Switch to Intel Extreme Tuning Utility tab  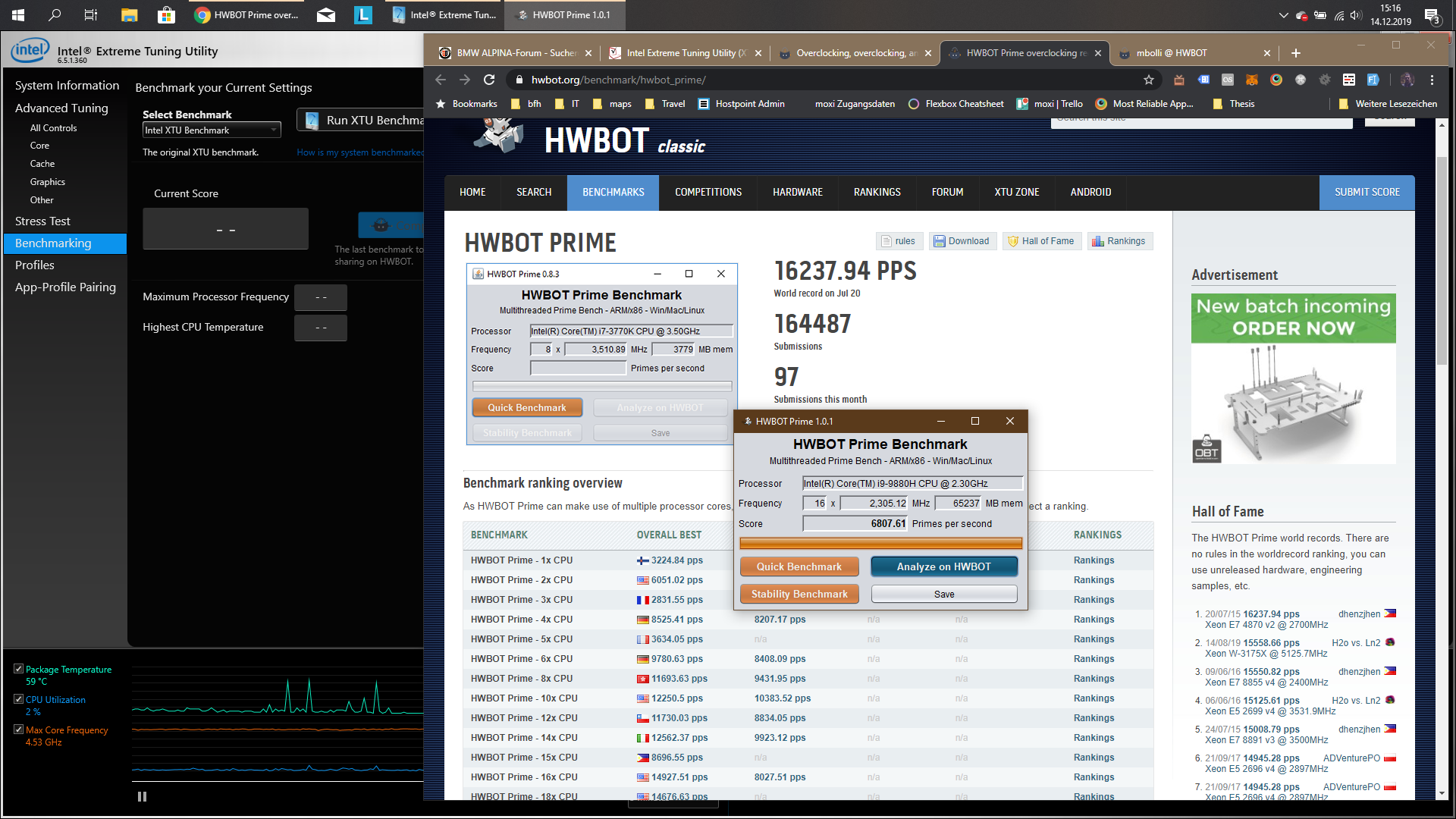pyautogui.click(x=685, y=53)
